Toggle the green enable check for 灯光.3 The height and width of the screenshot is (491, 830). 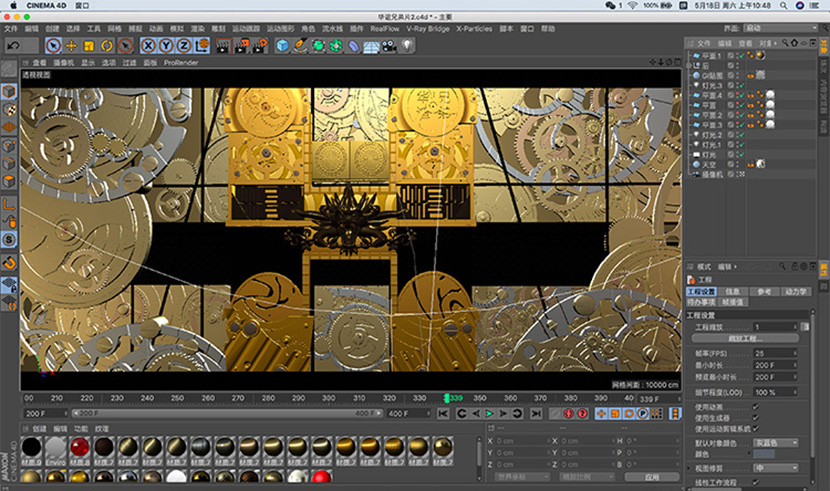741,85
